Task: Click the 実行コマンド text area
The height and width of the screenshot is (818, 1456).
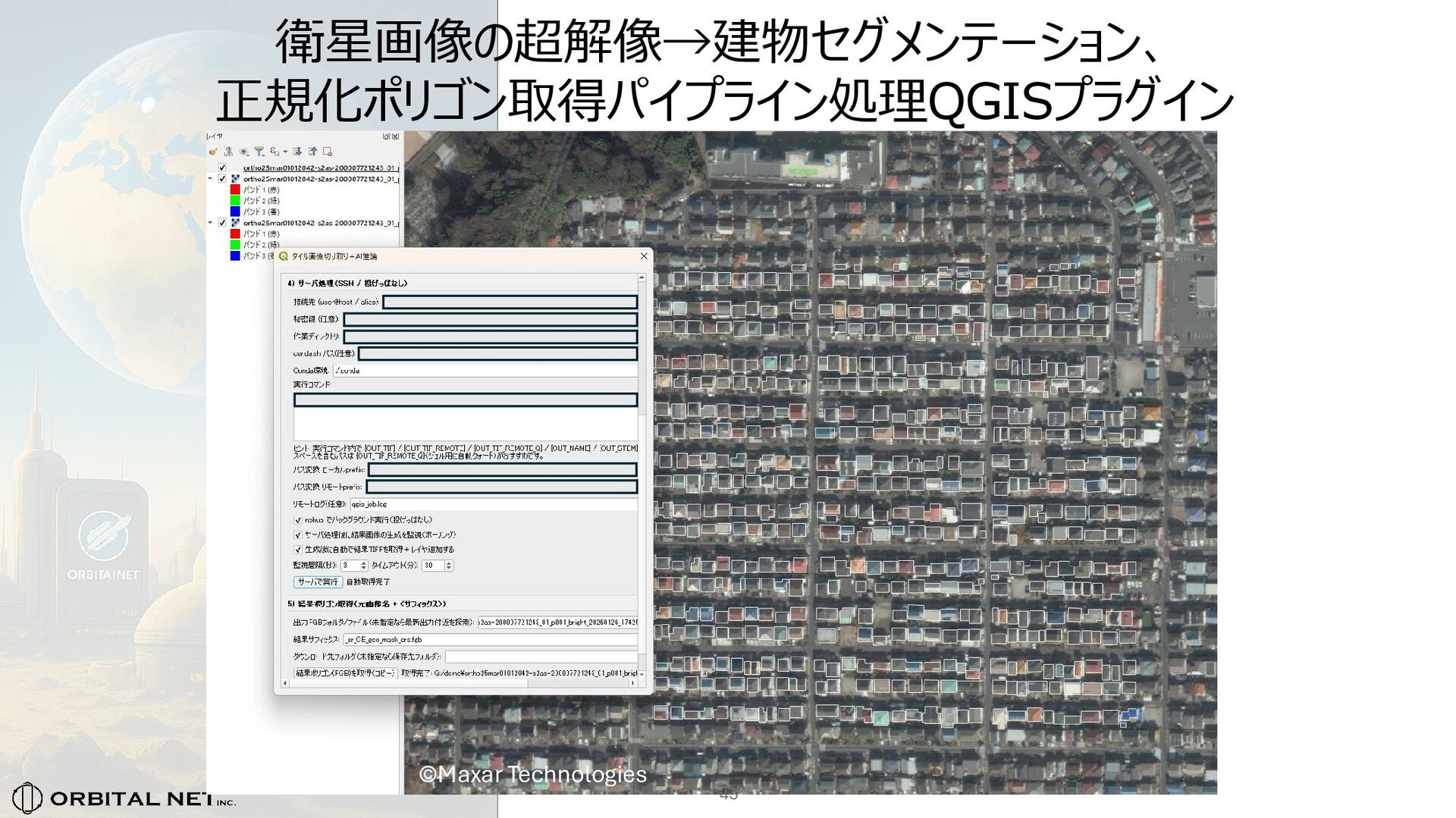Action: [x=465, y=415]
